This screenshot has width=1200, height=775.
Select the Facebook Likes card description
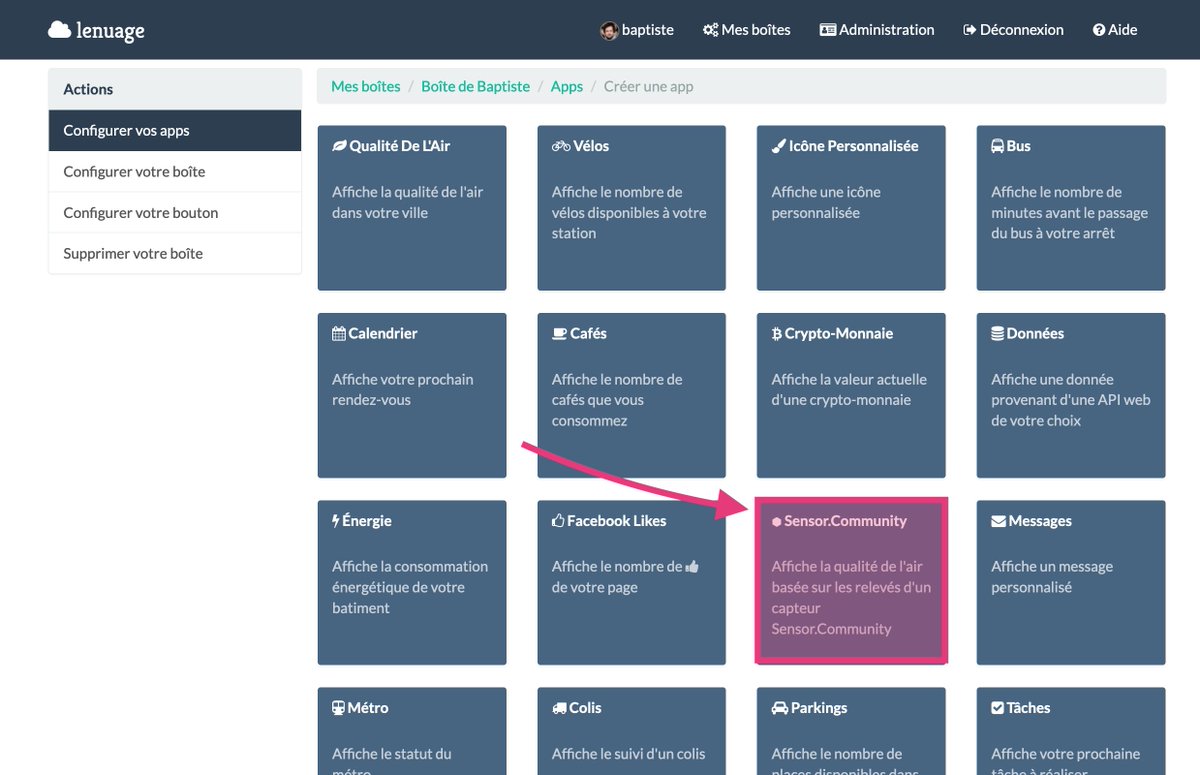tap(626, 577)
